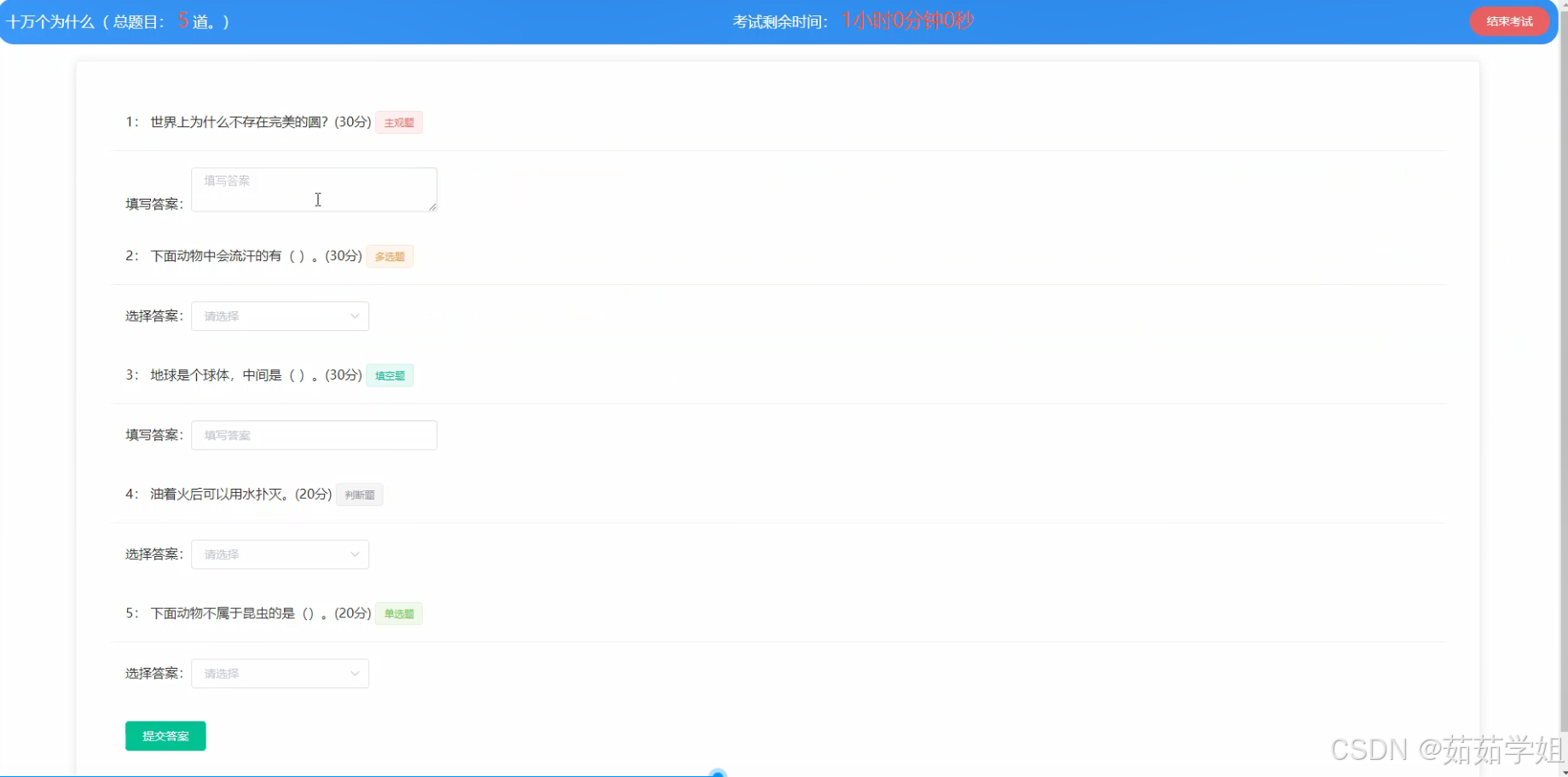Click question text 地球是个球体，中间是
Screen dimensions: 1568x777
(x=216, y=374)
